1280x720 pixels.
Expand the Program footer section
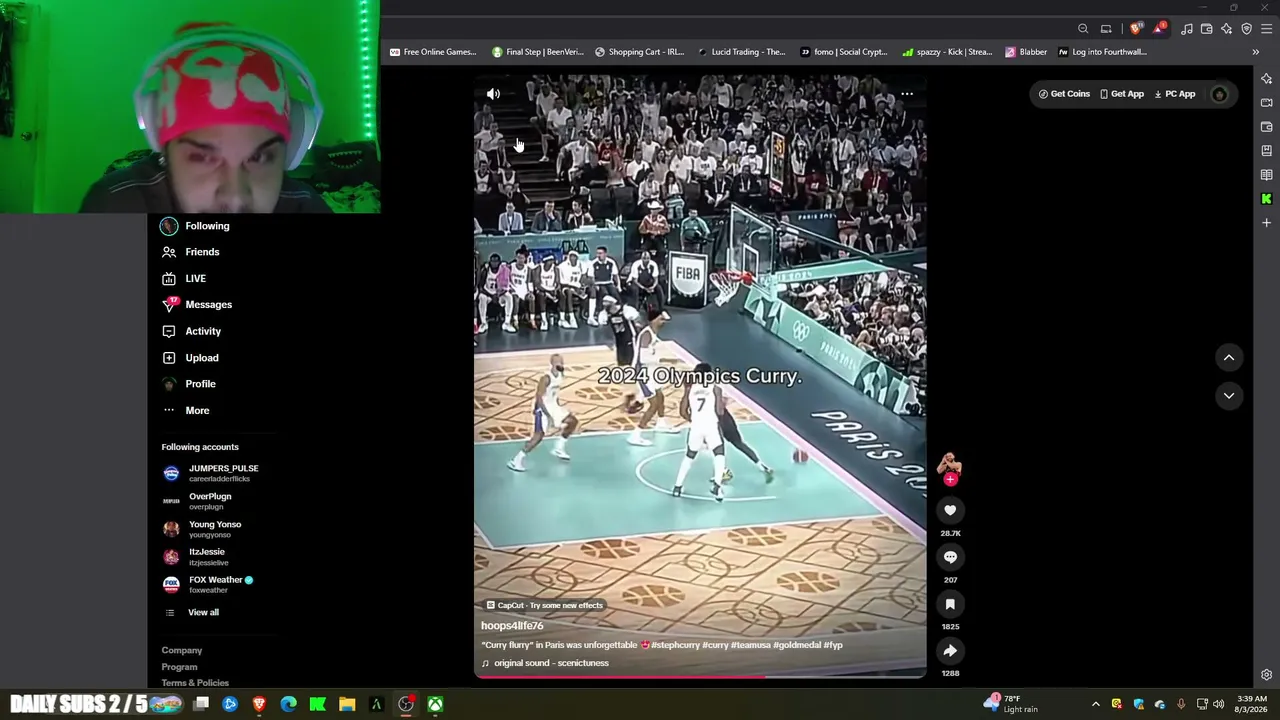click(x=180, y=667)
